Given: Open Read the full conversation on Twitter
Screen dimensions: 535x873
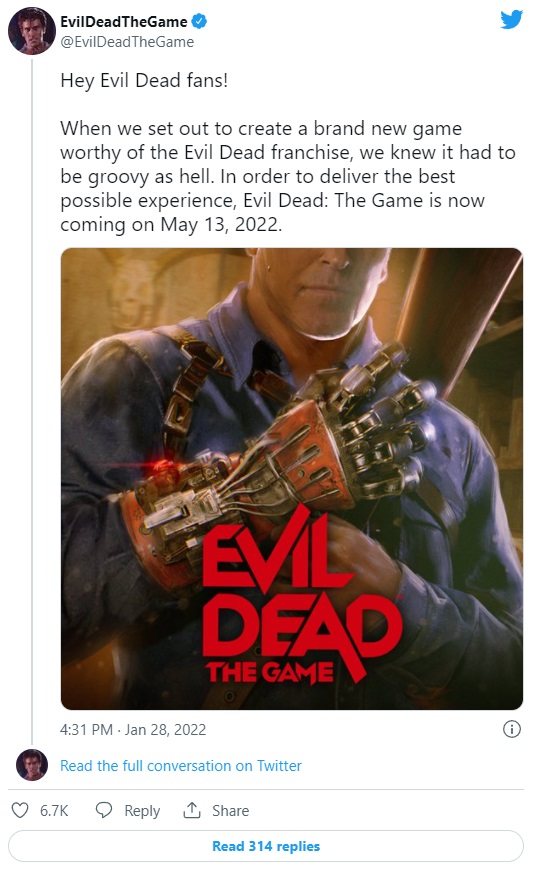Looking at the screenshot, I should (181, 766).
